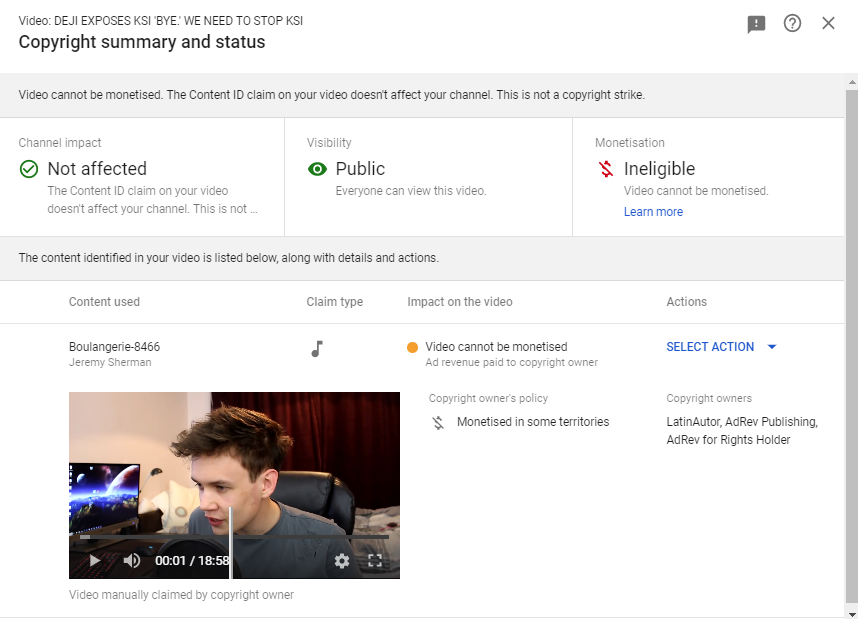This screenshot has width=858, height=619.
Task: Click the Impact on the video header
Action: click(460, 302)
